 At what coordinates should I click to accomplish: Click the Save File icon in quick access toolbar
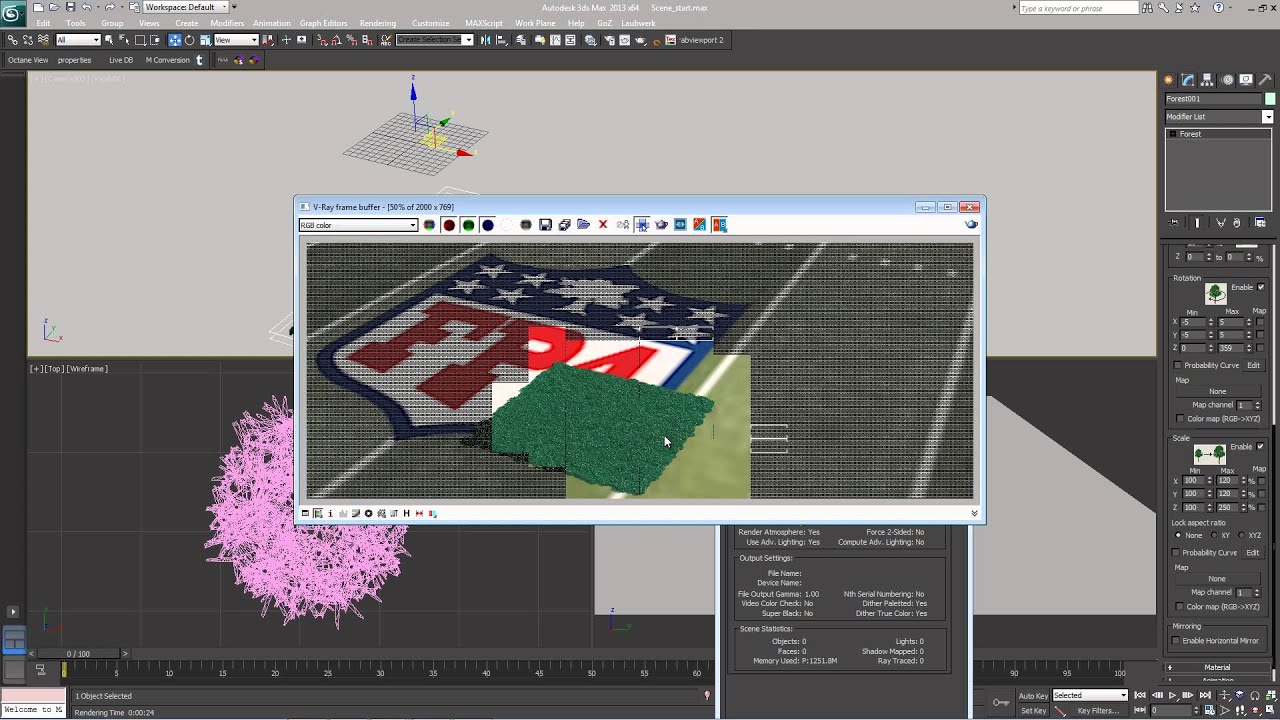pyautogui.click(x=70, y=7)
